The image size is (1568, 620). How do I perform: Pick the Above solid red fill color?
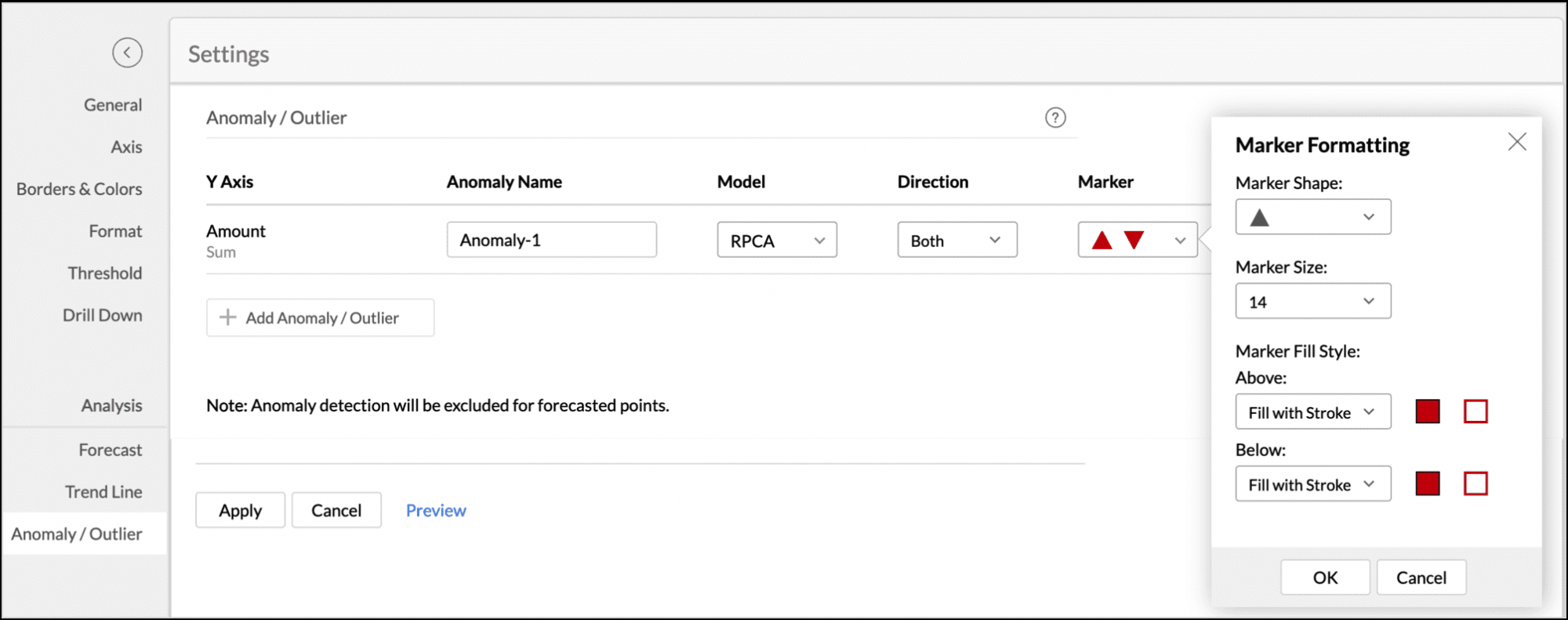coord(1428,412)
